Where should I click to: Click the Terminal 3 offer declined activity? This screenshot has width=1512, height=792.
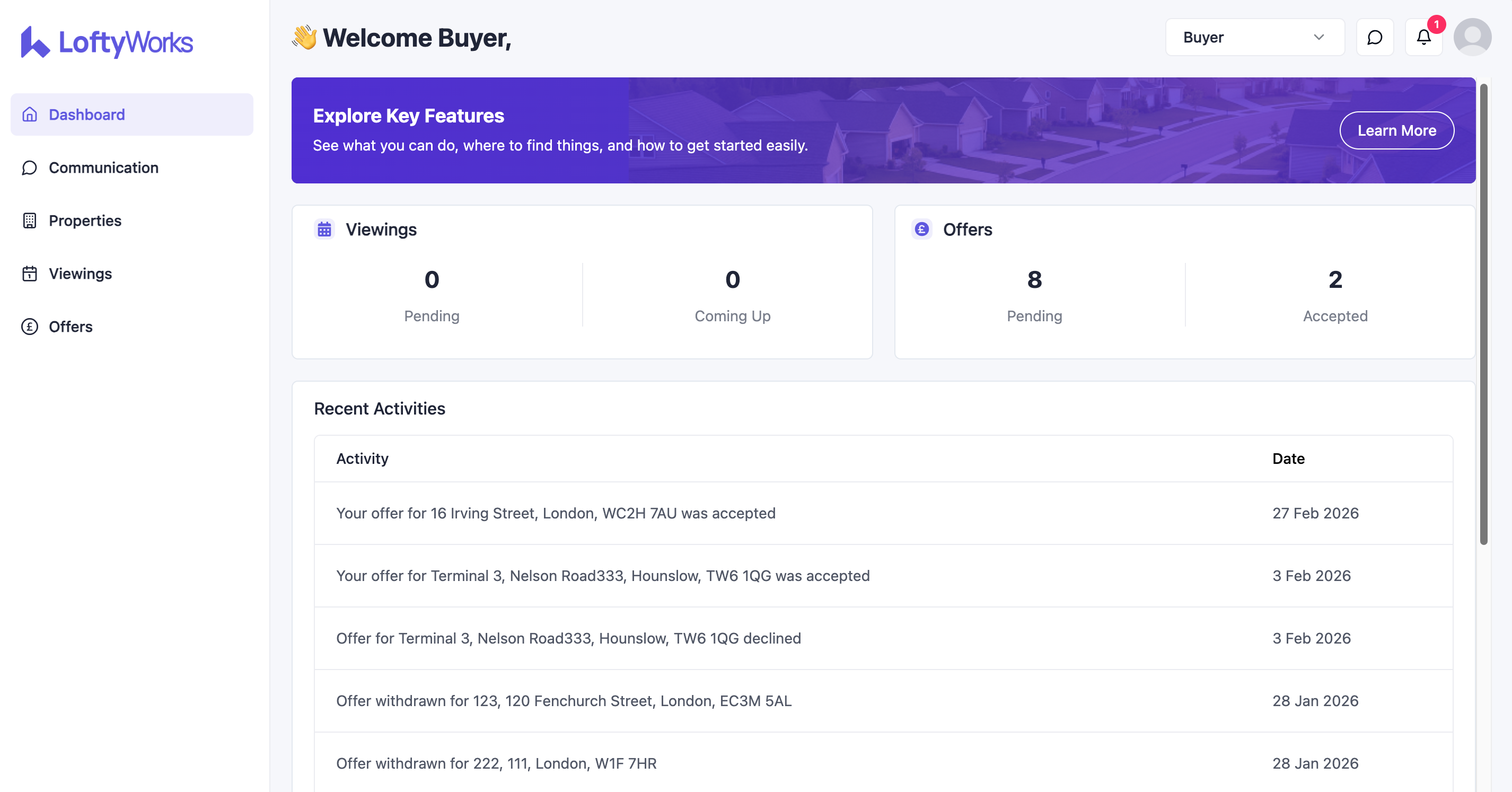[568, 638]
